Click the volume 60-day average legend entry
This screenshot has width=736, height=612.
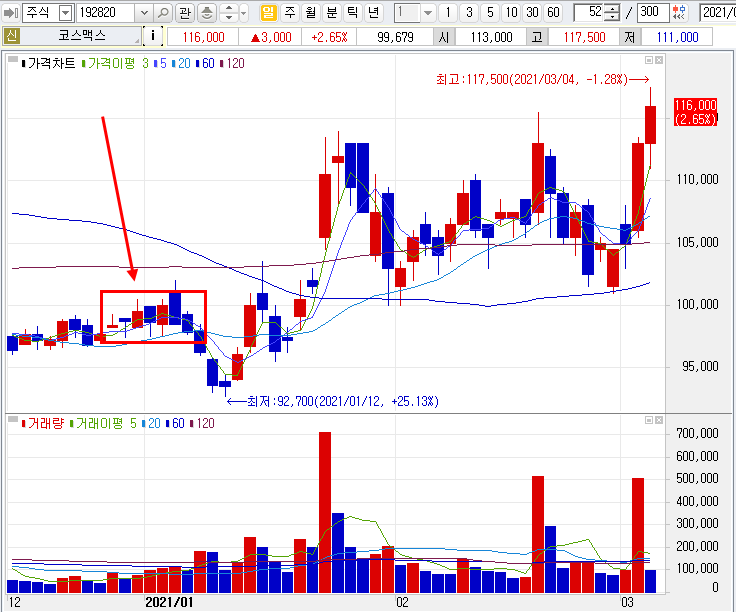175,423
